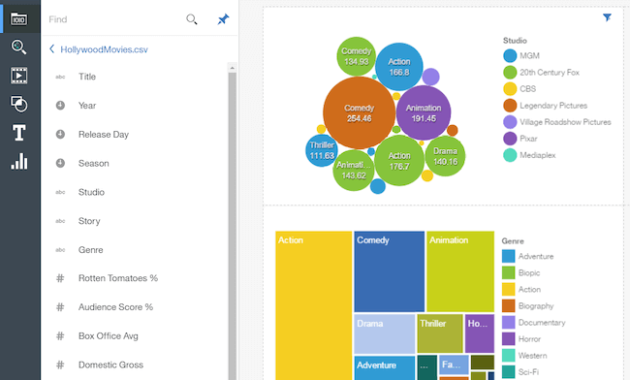Click the field list scrollbar up arrow
630x380 pixels.
coord(232,68)
